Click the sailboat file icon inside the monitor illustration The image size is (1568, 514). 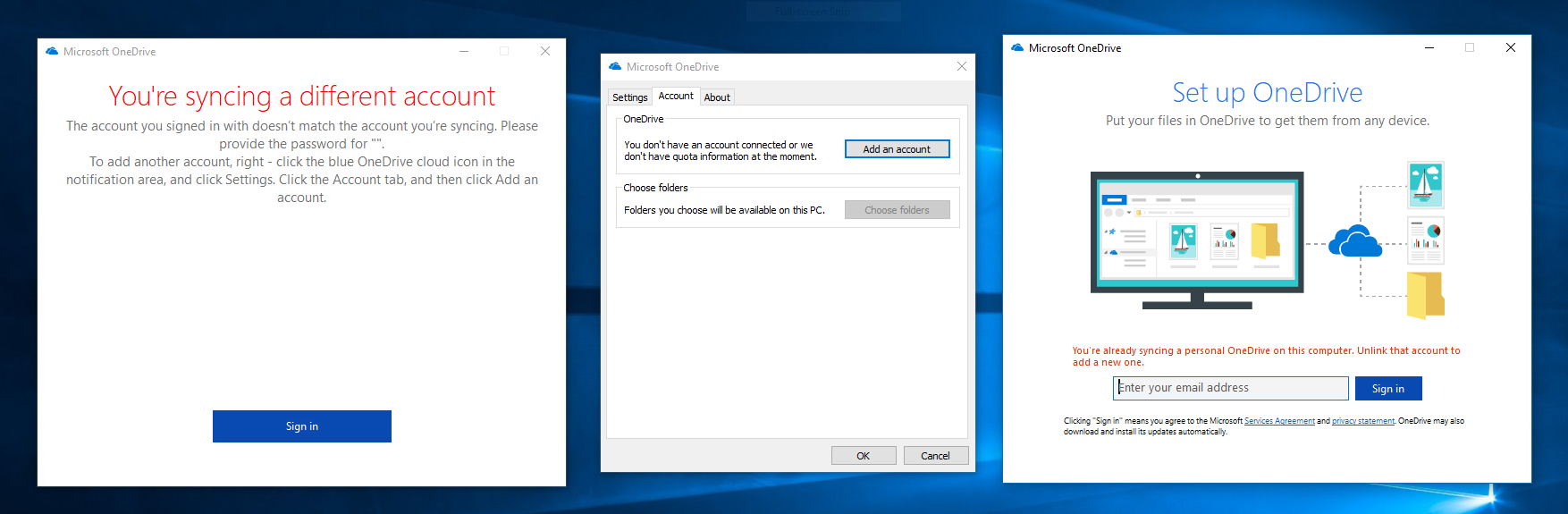(1184, 241)
